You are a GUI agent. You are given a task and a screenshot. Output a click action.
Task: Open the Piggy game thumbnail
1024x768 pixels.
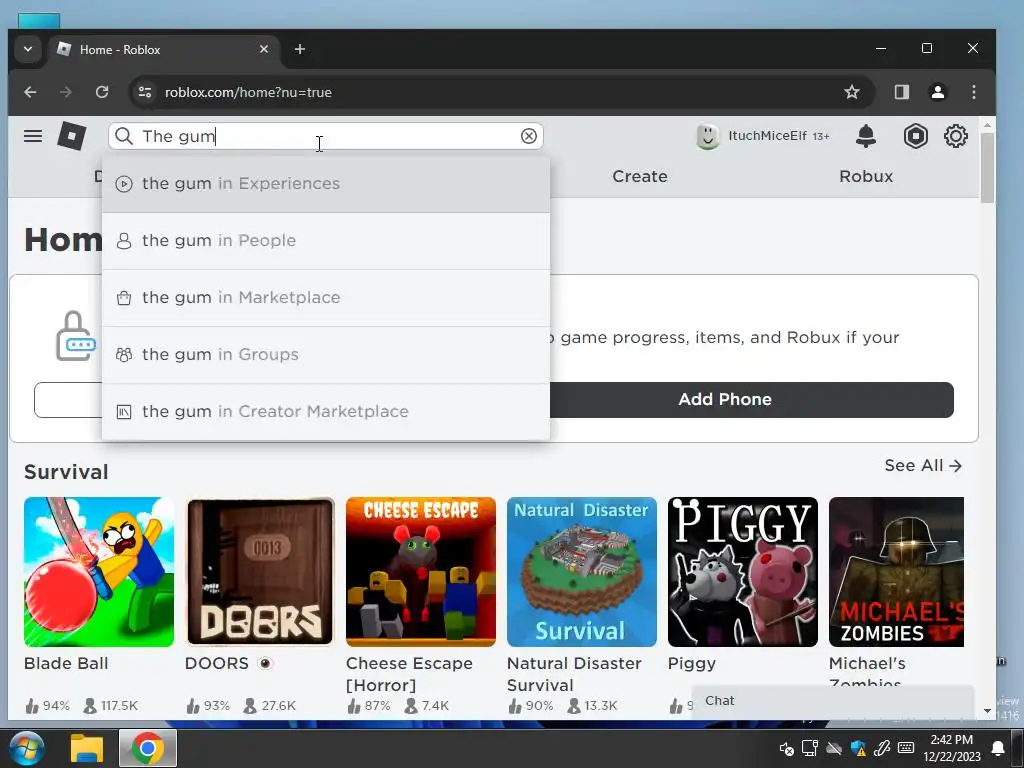(x=743, y=572)
